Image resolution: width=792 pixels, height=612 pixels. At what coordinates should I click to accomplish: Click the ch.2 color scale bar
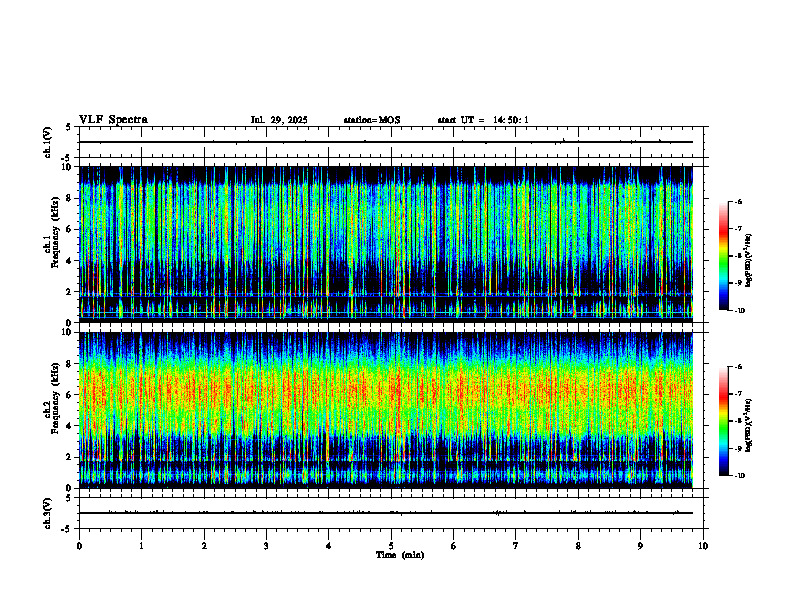723,421
